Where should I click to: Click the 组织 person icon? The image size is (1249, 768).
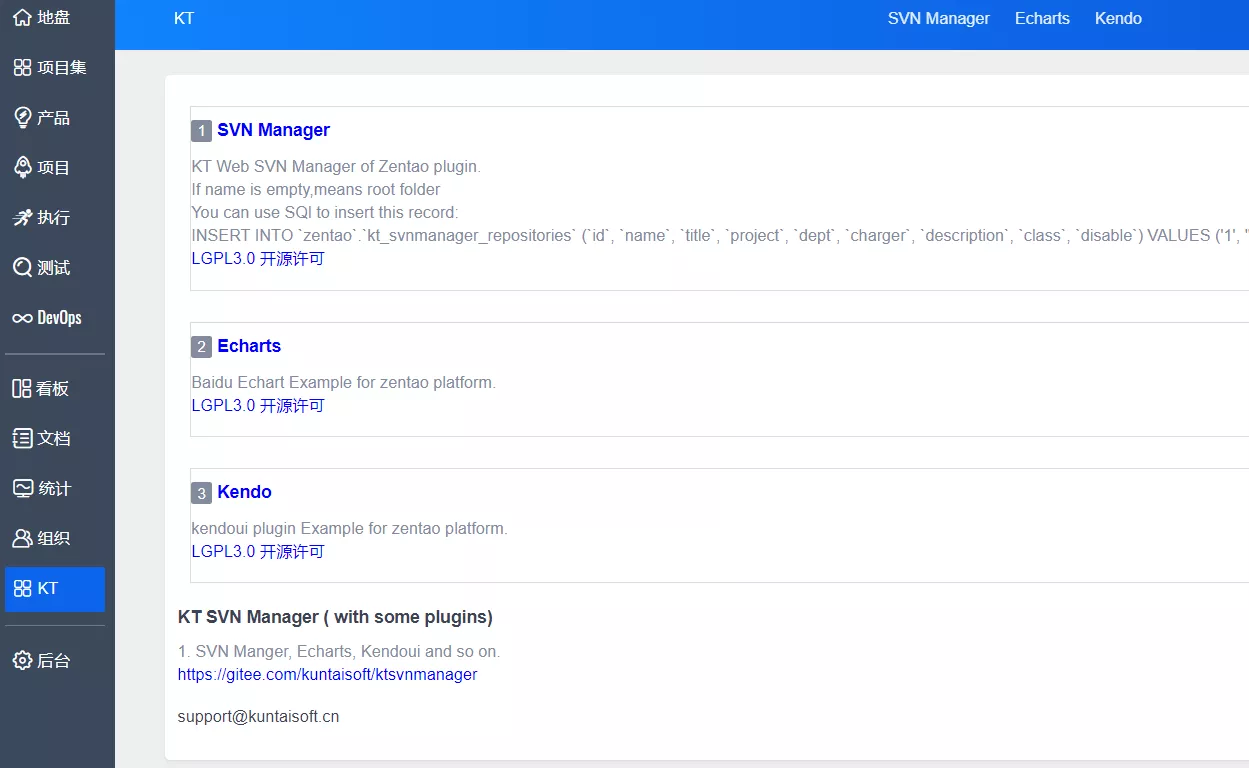[x=22, y=539]
